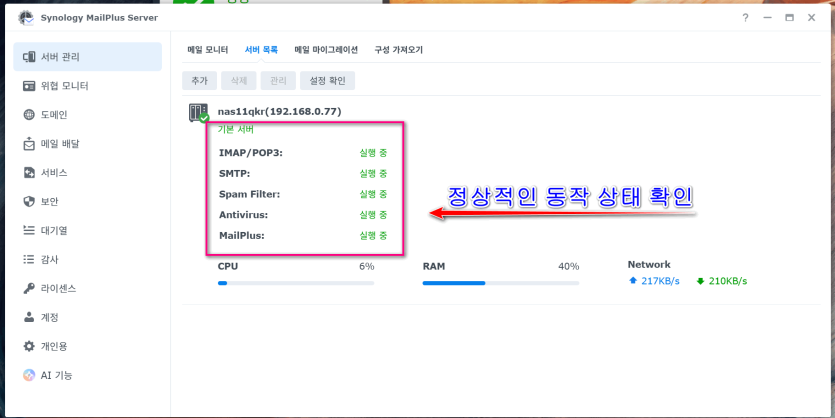The height and width of the screenshot is (418, 835).
Task: Switch to the 메일 모니터 tab
Action: tap(208, 50)
